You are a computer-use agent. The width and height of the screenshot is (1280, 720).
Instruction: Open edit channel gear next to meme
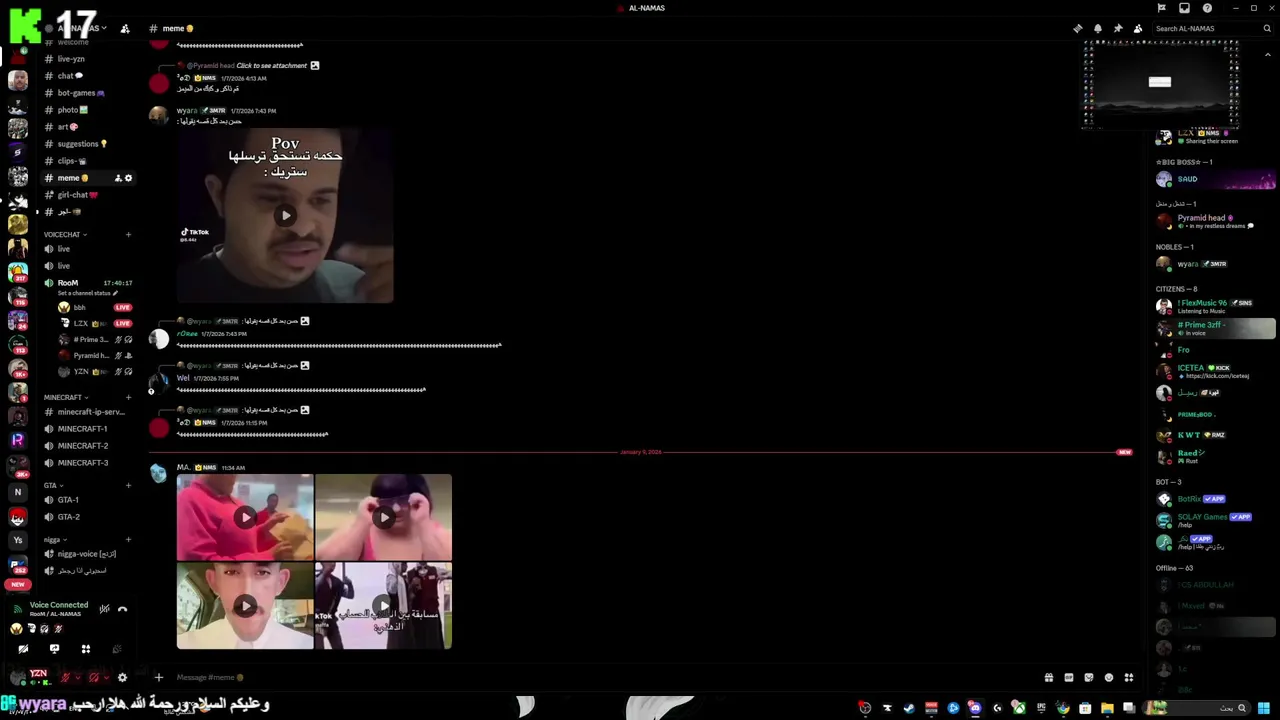128,178
